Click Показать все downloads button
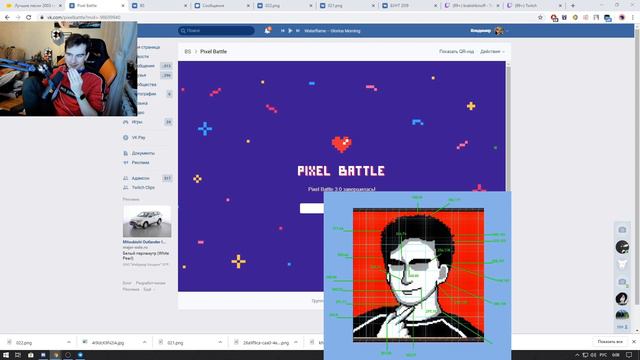Image resolution: width=640 pixels, height=360 pixels. coord(610,342)
